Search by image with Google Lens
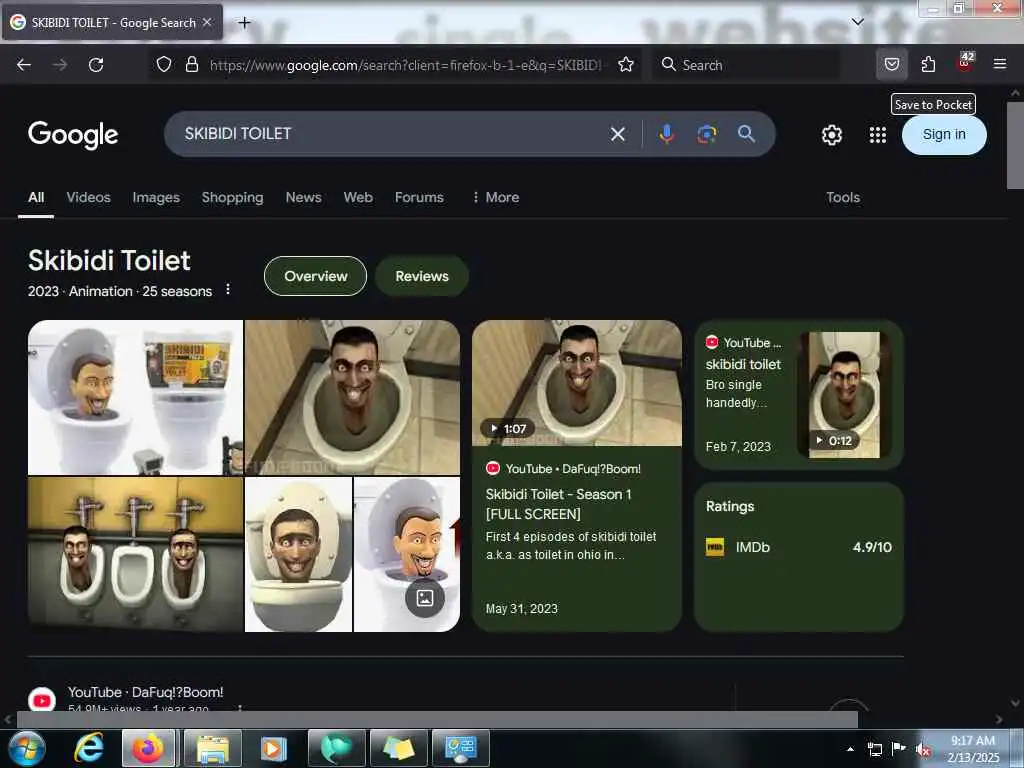This screenshot has width=1024, height=768. [707, 134]
